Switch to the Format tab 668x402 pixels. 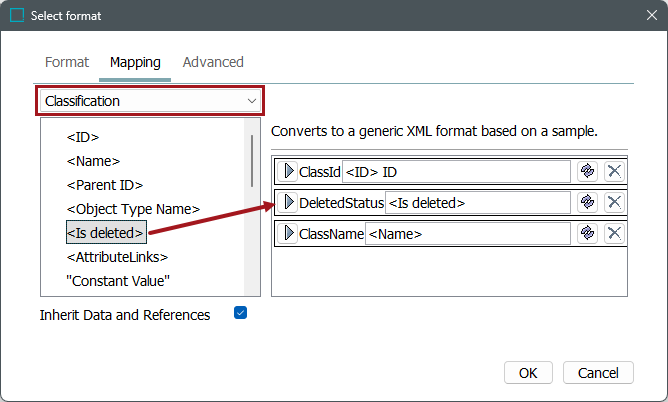pos(67,62)
